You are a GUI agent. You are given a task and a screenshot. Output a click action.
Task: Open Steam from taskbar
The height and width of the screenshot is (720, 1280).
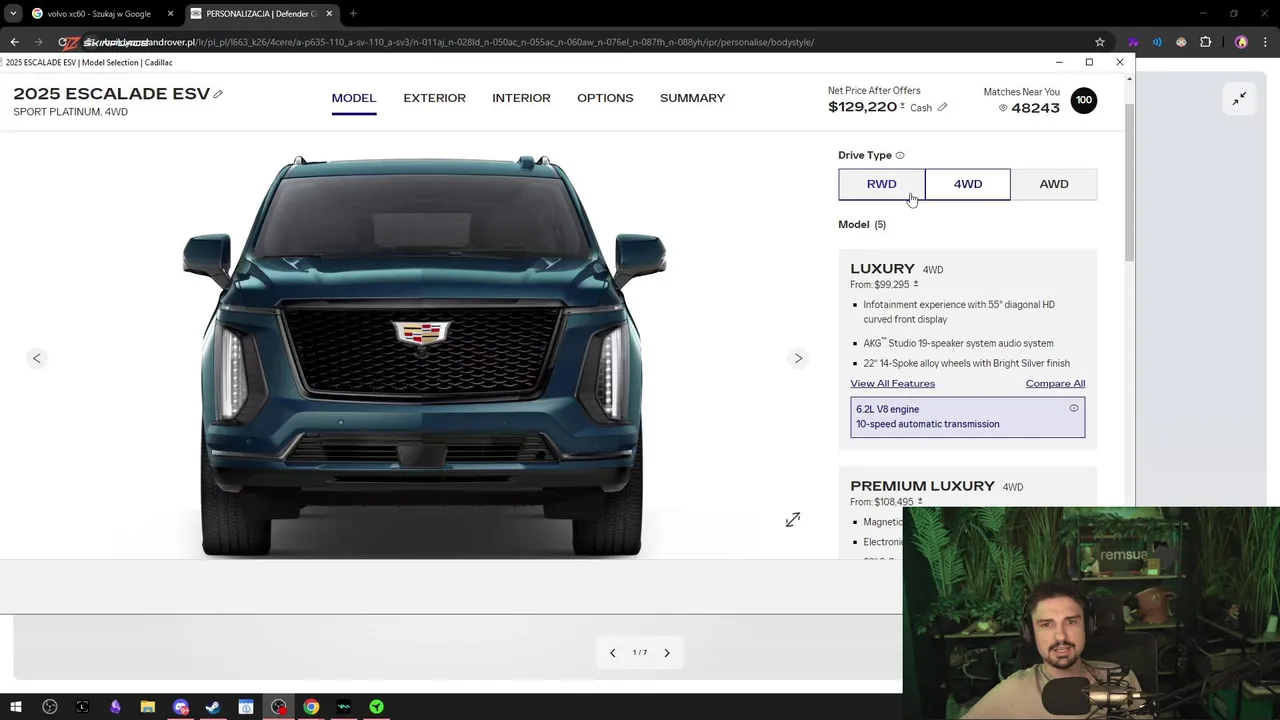coord(213,707)
